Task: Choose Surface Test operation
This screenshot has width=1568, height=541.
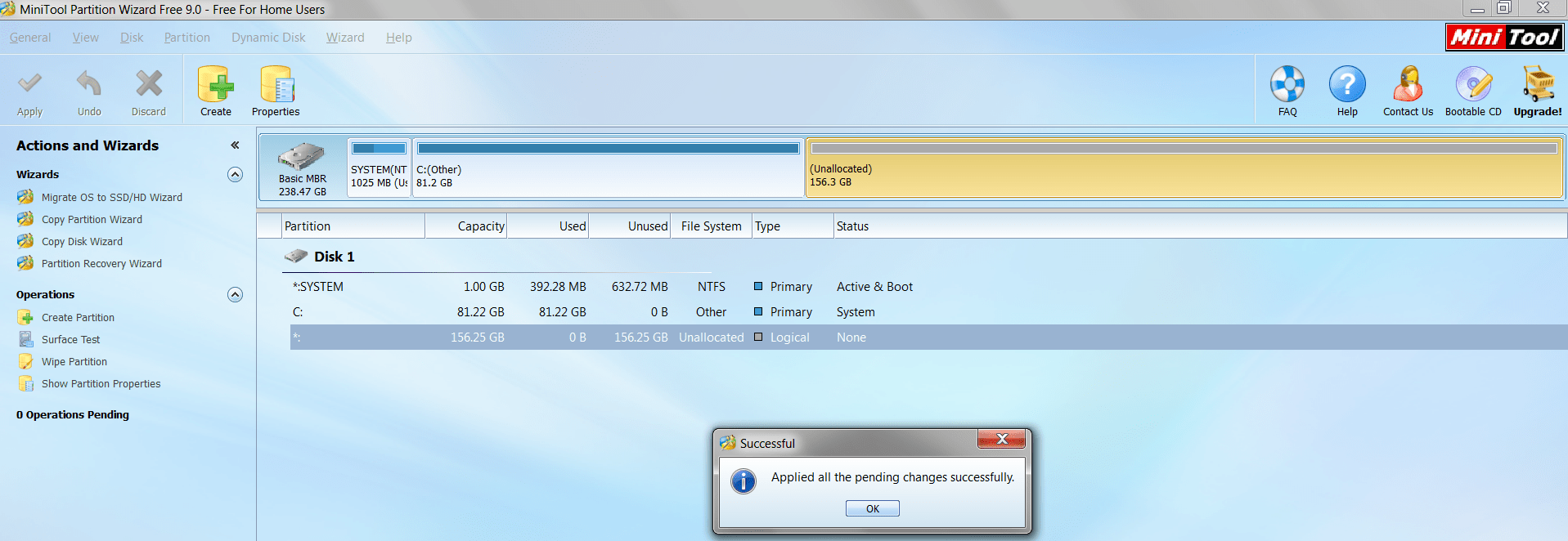Action: [x=70, y=340]
